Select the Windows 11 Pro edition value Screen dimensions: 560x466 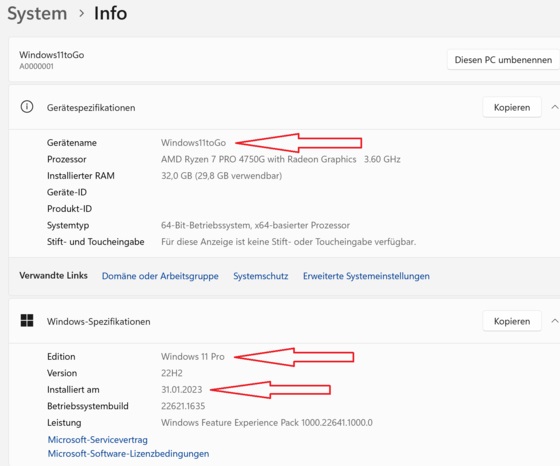point(192,357)
